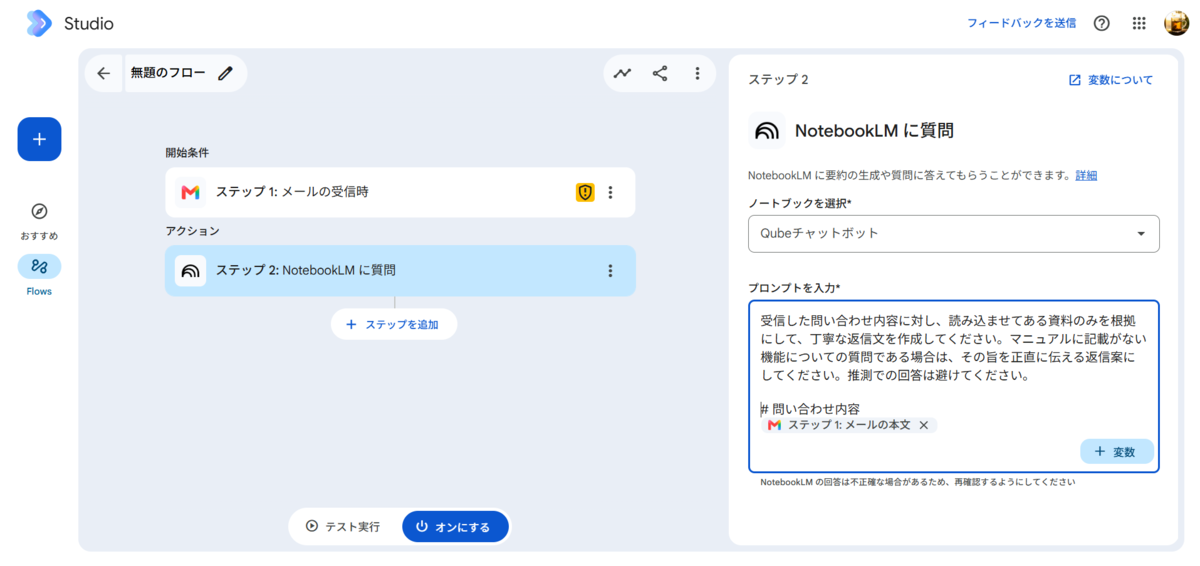Open the おすすめ compass icon
Viewport: 1200px width, 566px height.
pyautogui.click(x=39, y=211)
